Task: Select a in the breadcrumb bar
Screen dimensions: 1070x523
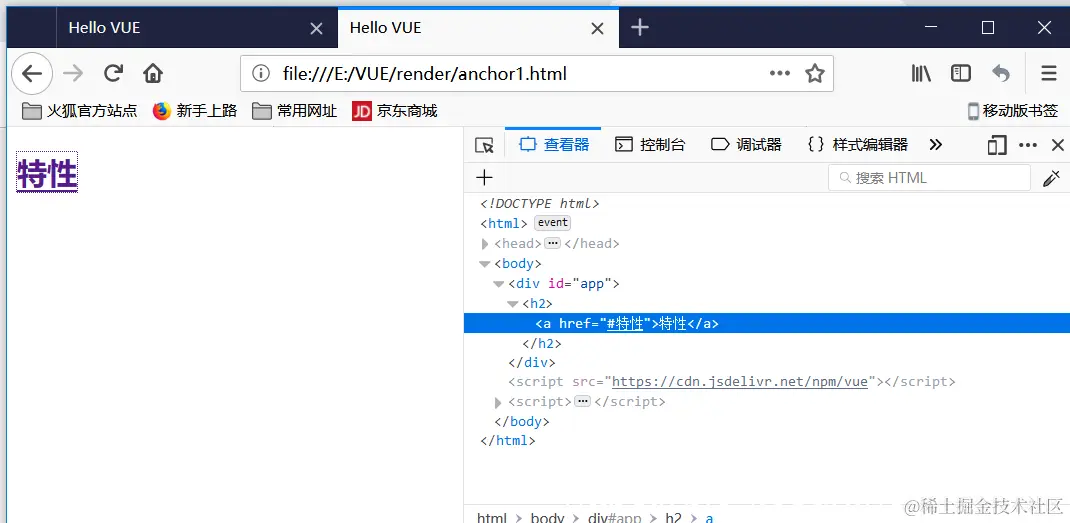Action: pyautogui.click(x=709, y=518)
